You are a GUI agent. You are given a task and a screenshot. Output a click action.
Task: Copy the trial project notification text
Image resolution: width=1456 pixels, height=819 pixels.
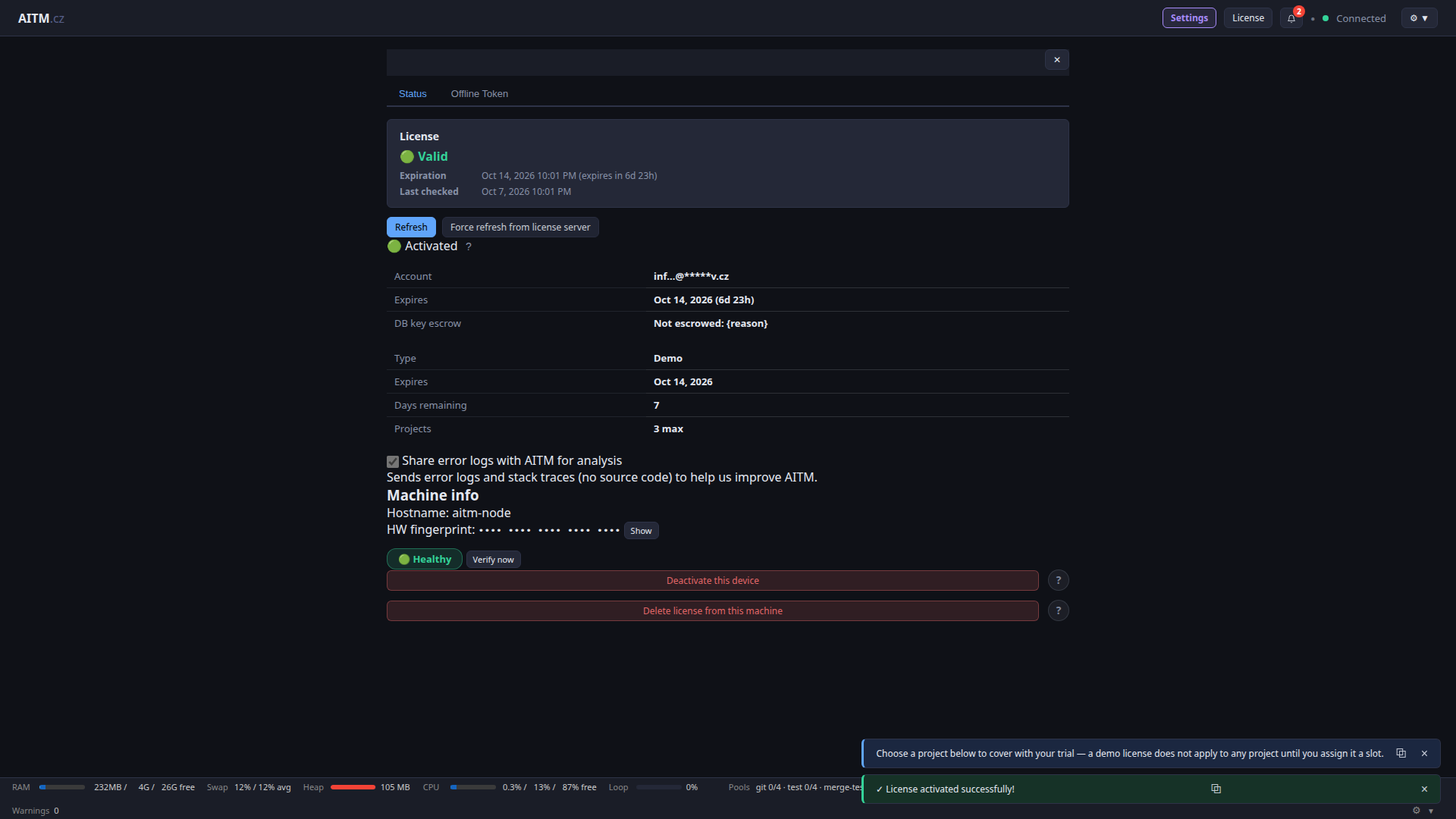pos(1401,753)
